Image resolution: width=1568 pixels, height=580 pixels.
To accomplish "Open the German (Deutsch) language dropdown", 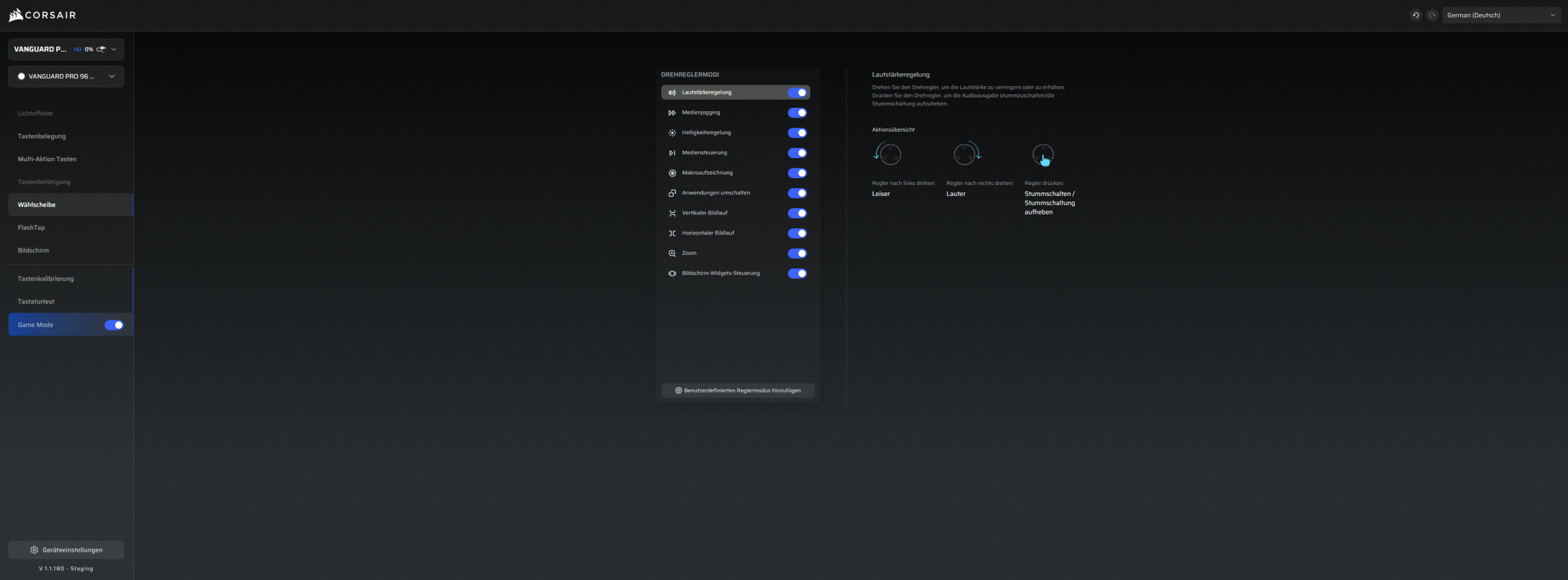I will pyautogui.click(x=1500, y=15).
